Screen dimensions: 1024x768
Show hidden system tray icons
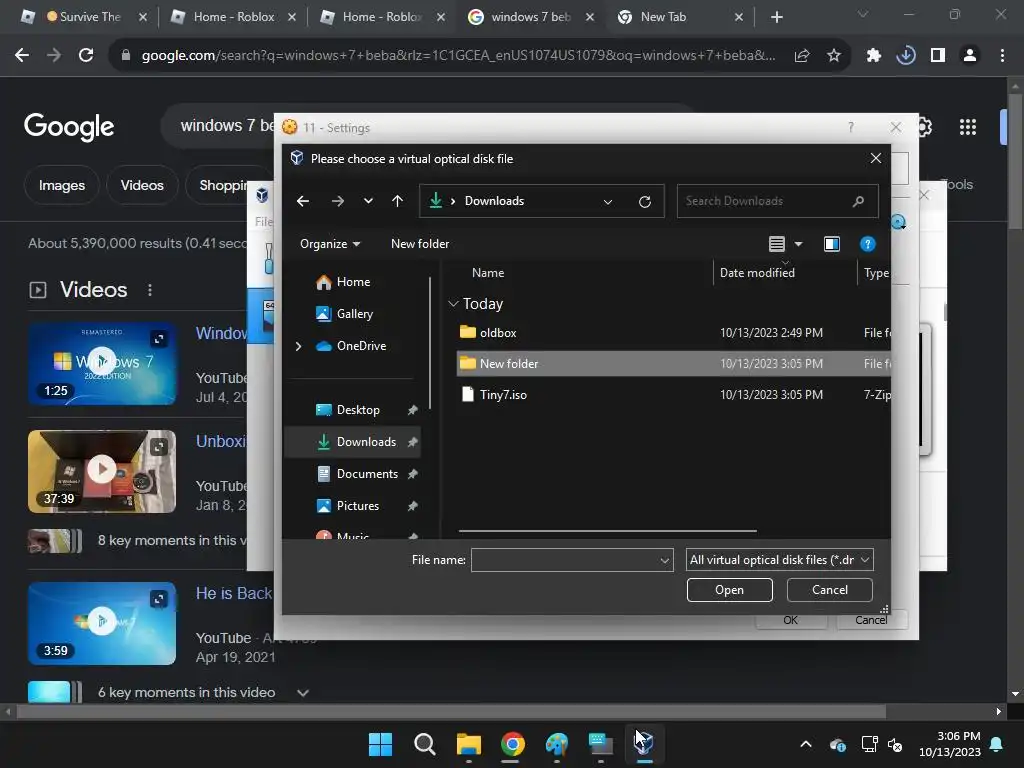(x=806, y=744)
